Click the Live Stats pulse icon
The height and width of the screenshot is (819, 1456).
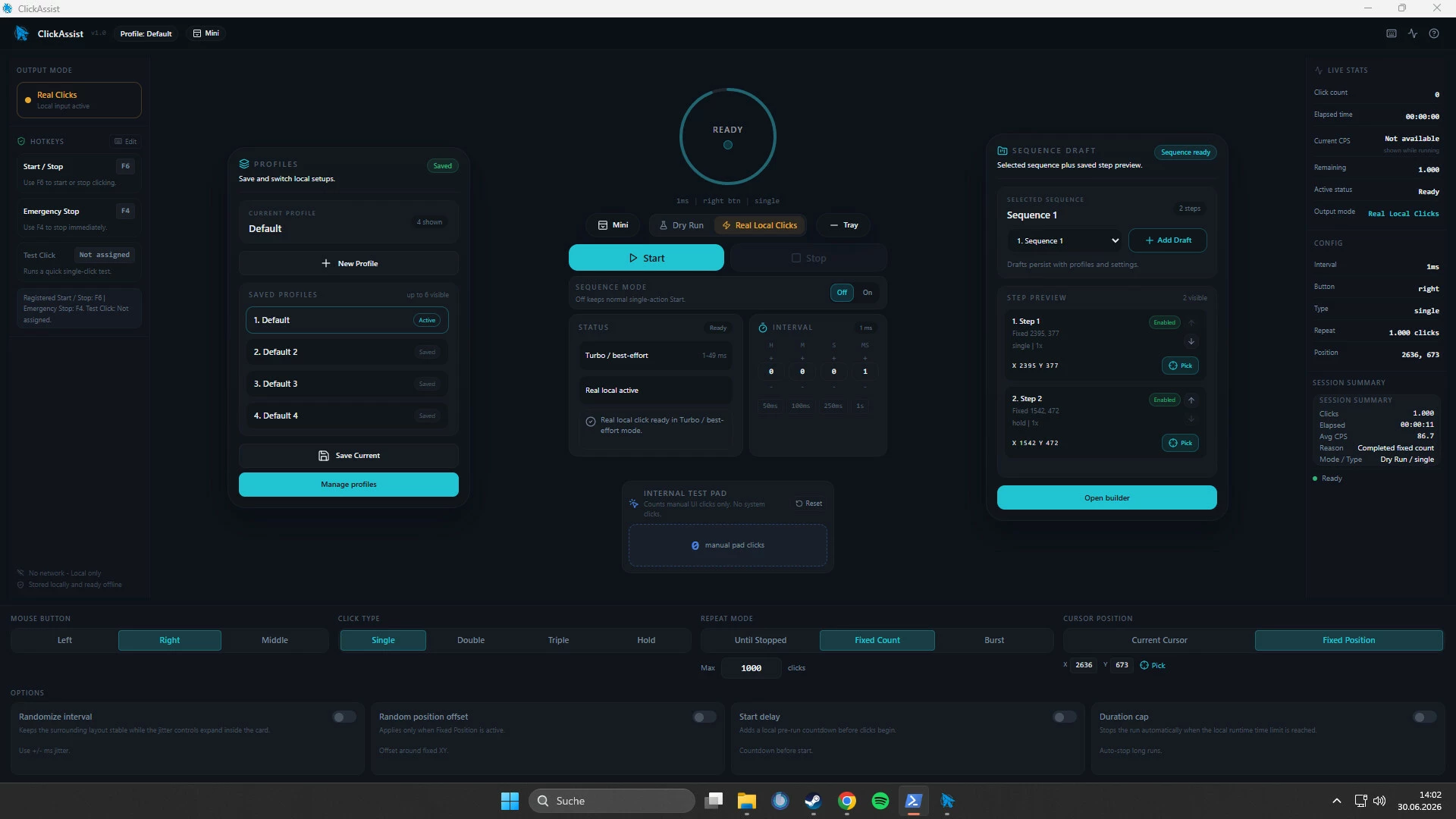click(1319, 71)
